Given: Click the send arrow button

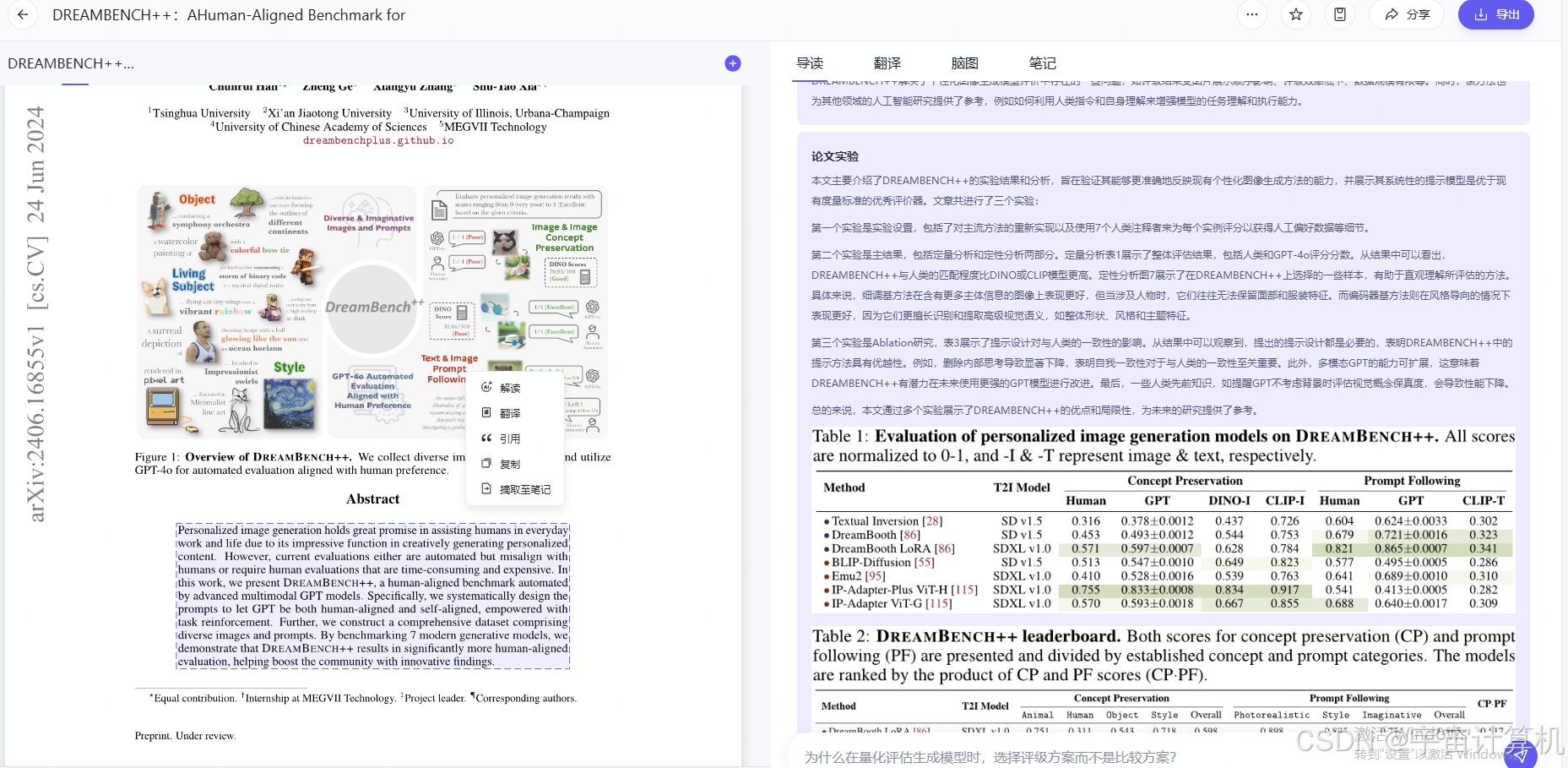Looking at the screenshot, I should (x=1520, y=754).
